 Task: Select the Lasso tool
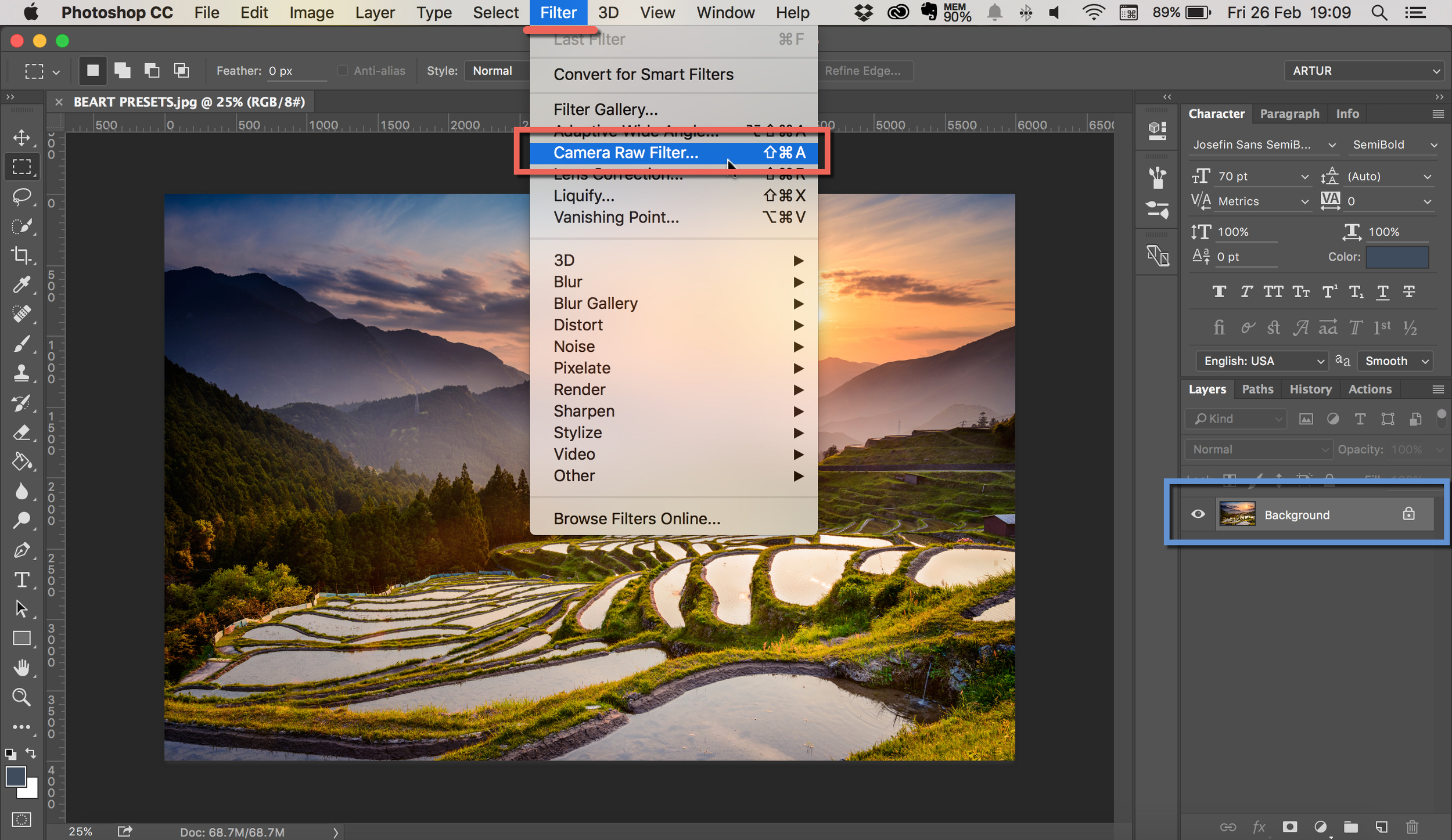(22, 196)
